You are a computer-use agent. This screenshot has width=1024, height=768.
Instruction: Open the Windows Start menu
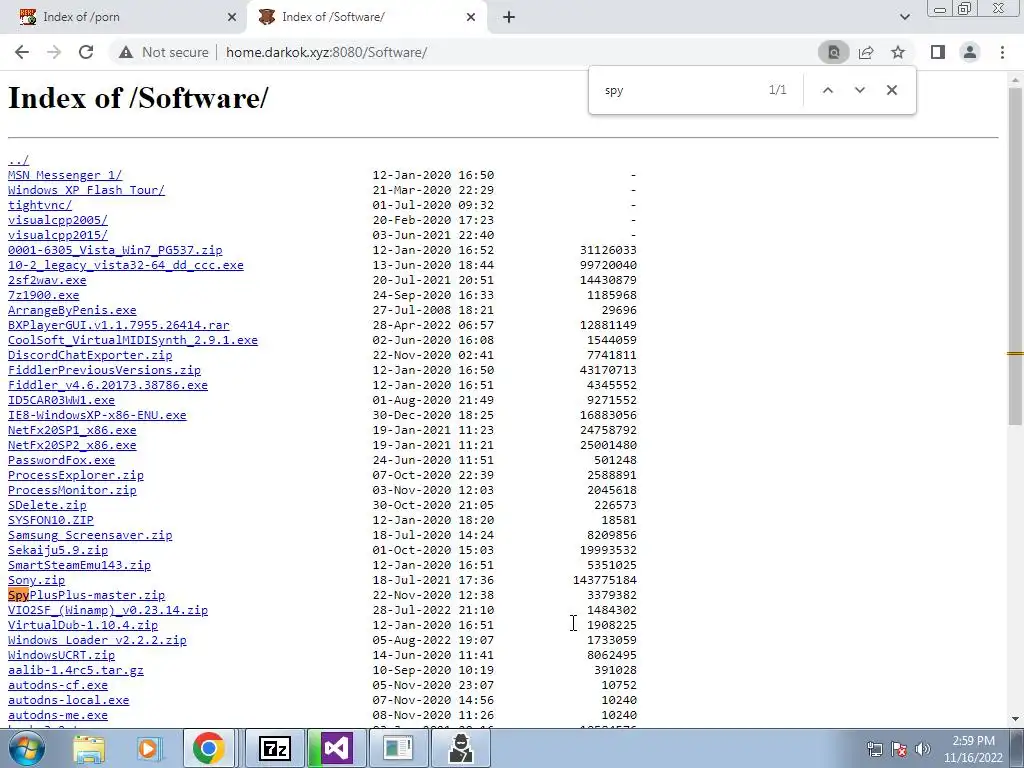tap(26, 748)
